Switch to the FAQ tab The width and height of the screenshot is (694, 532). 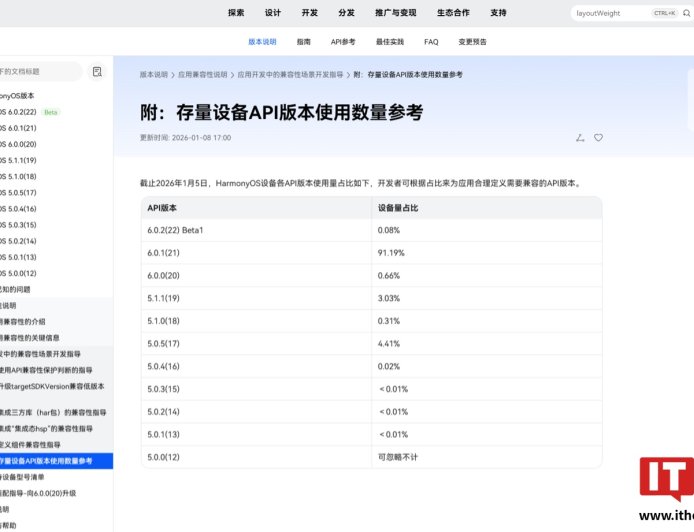[431, 42]
